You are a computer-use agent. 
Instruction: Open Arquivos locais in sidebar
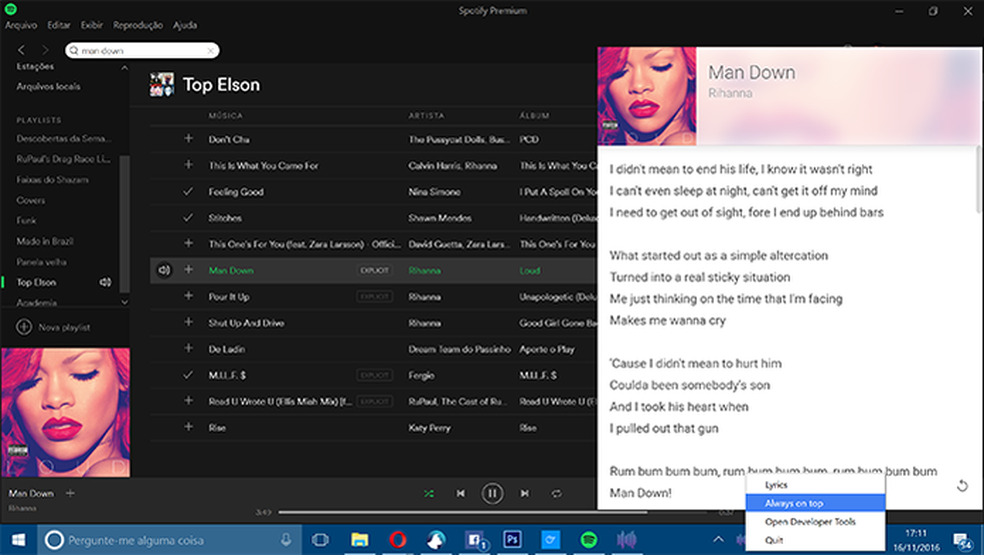(48, 87)
